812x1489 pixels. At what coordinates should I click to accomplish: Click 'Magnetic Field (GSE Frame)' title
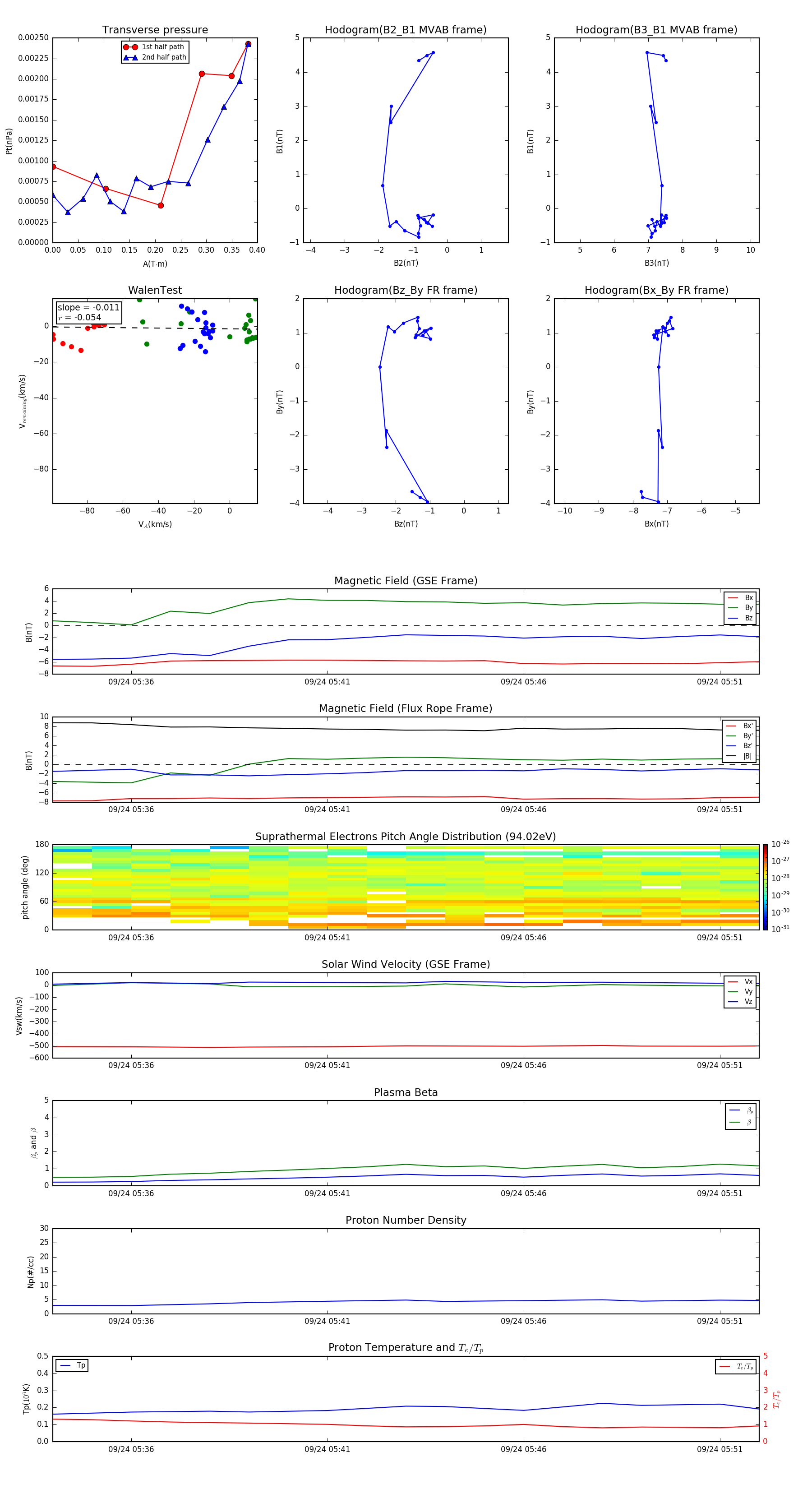[406, 581]
